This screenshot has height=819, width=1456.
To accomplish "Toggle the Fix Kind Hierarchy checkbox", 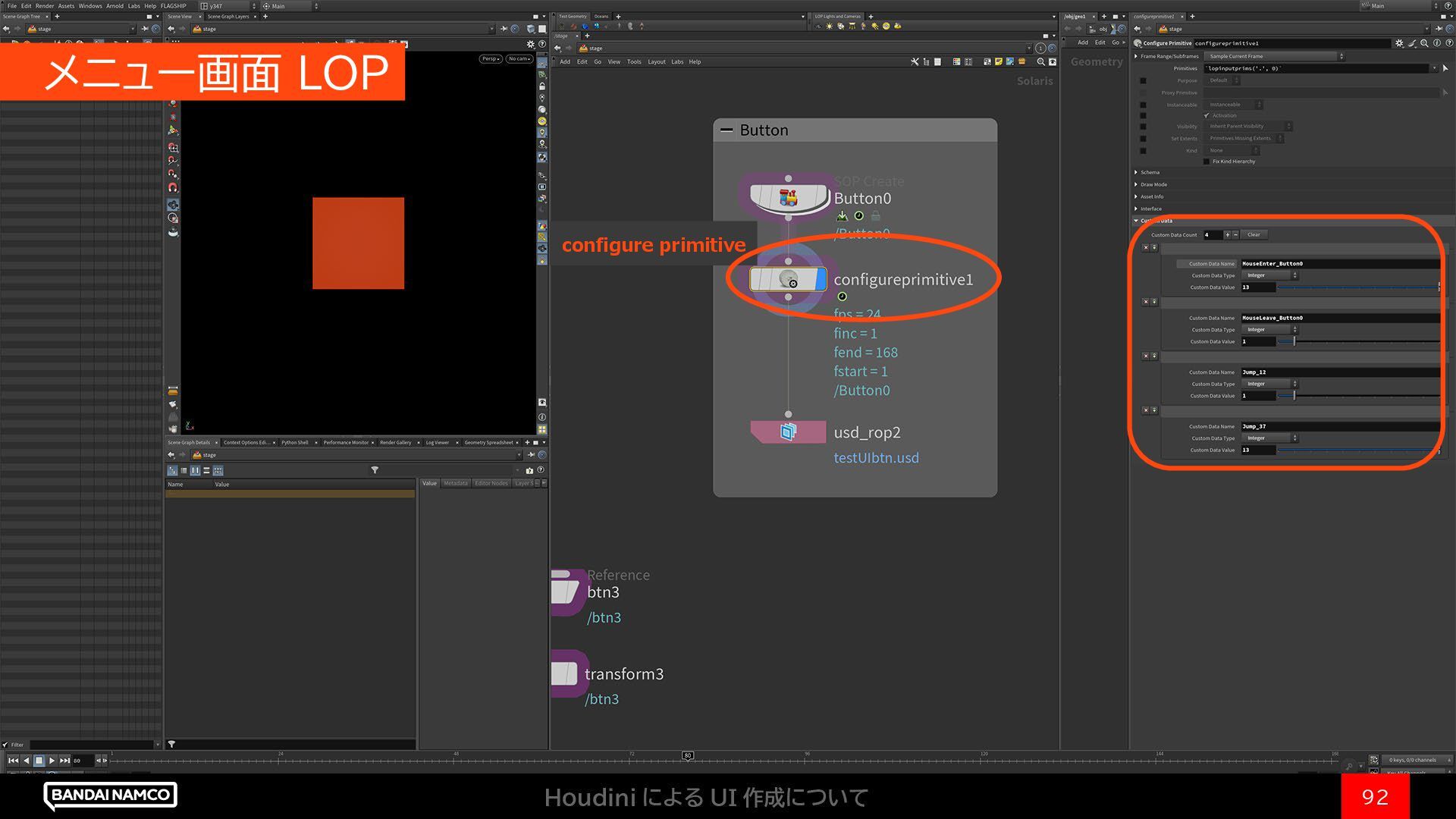I will click(x=1207, y=162).
